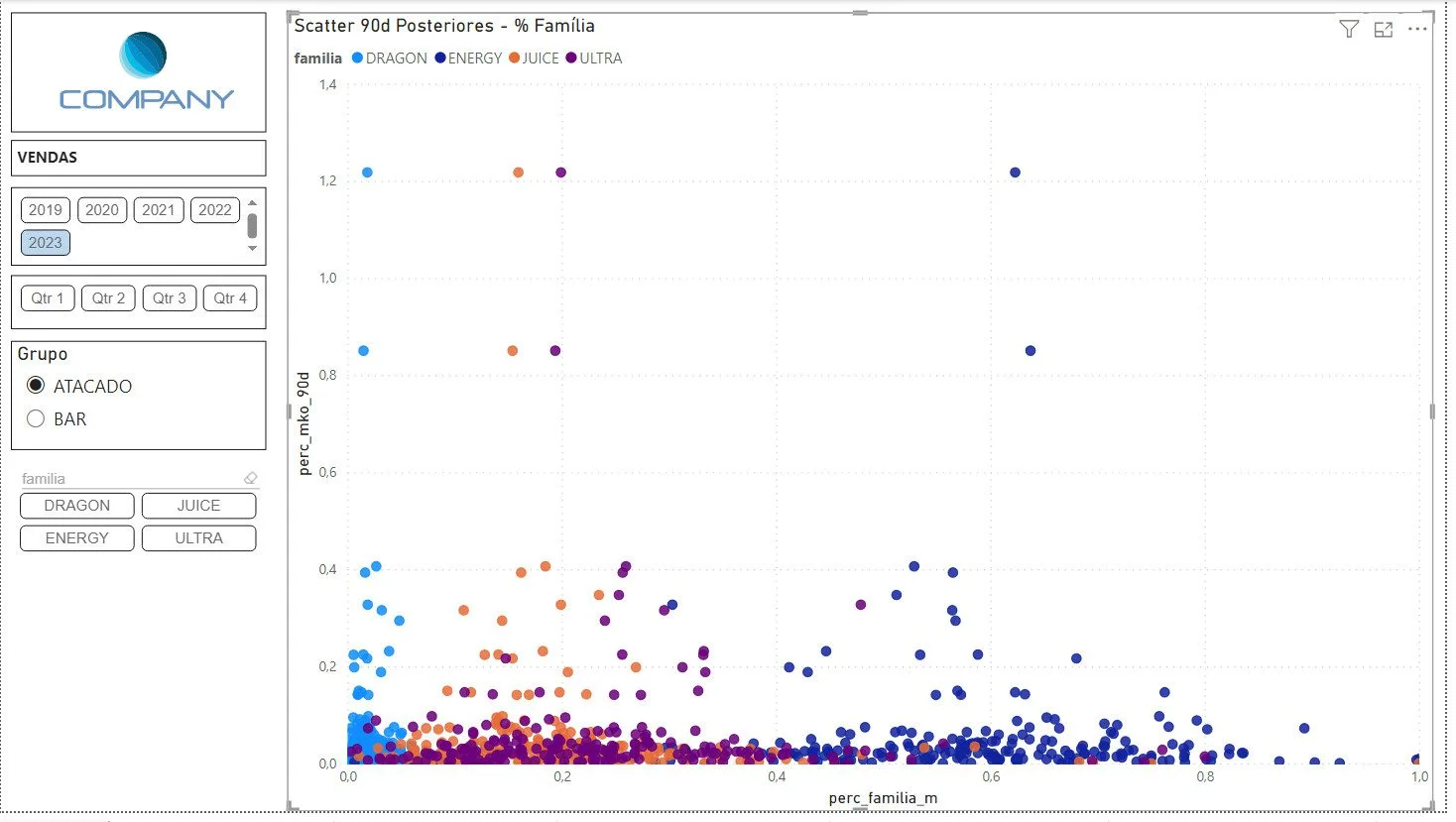Select the ATACADO radio option

pyautogui.click(x=36, y=386)
